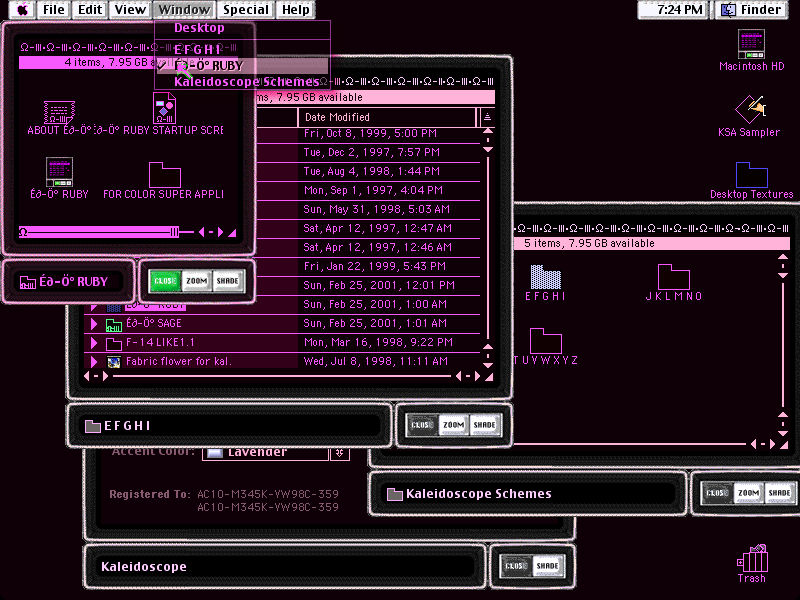Choose EFGHI in the Window menu
The height and width of the screenshot is (600, 800).
click(242, 49)
